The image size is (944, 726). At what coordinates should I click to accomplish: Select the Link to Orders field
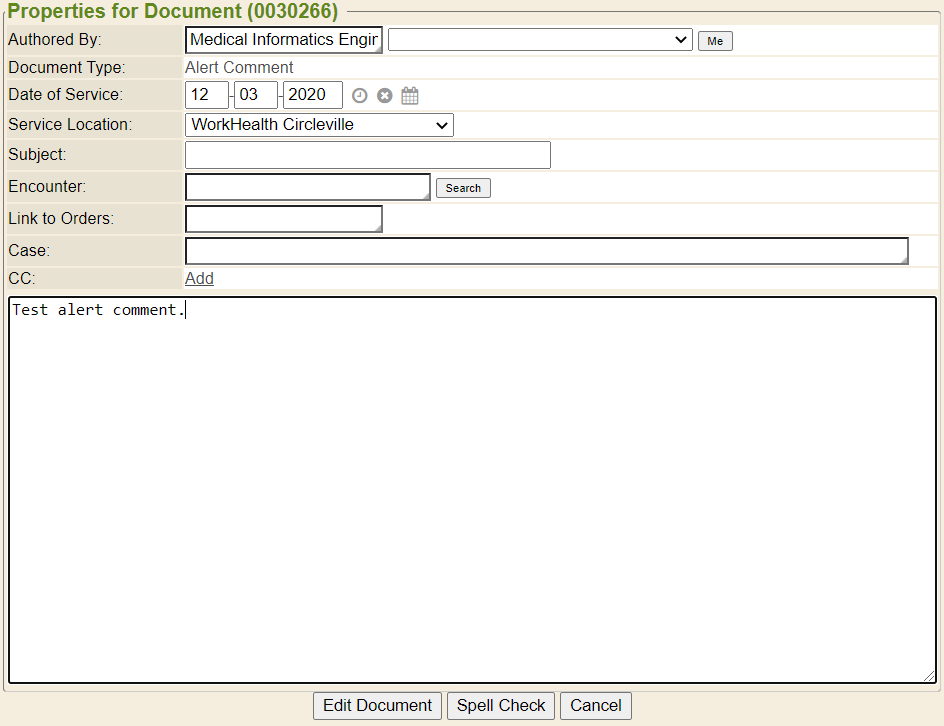[x=284, y=219]
